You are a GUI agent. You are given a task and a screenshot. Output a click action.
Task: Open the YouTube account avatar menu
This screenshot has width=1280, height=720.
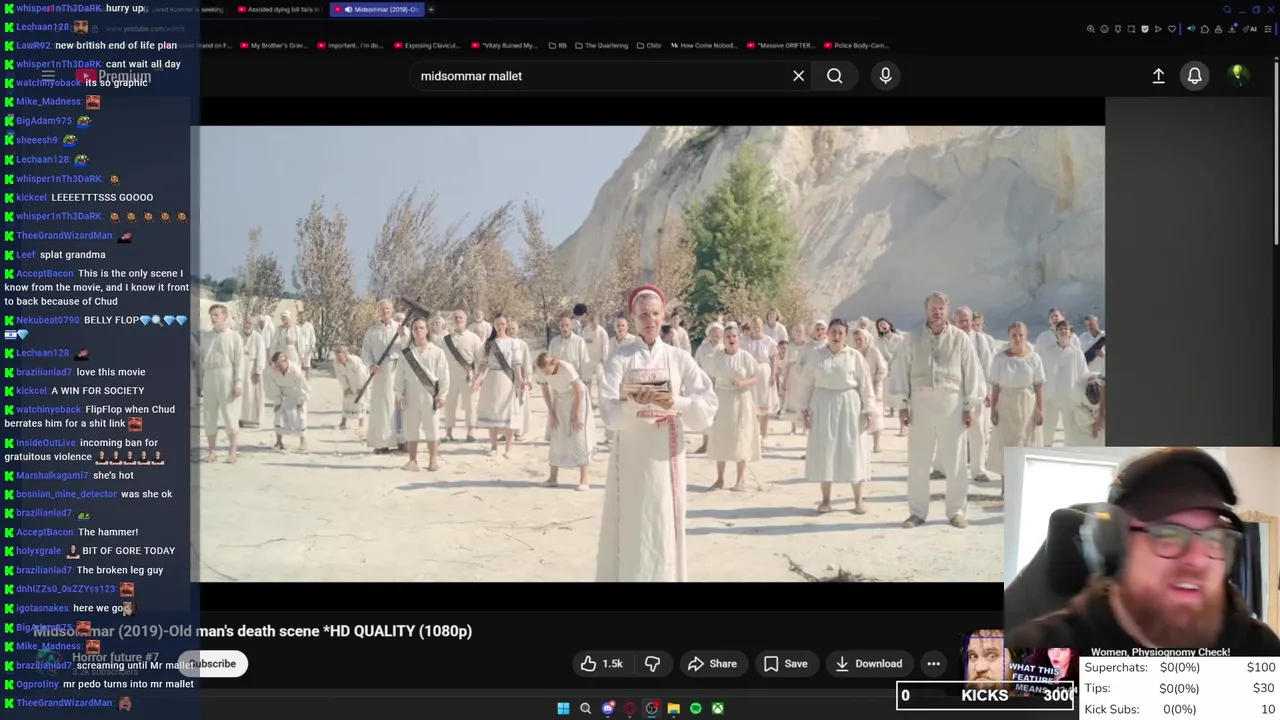(1238, 75)
